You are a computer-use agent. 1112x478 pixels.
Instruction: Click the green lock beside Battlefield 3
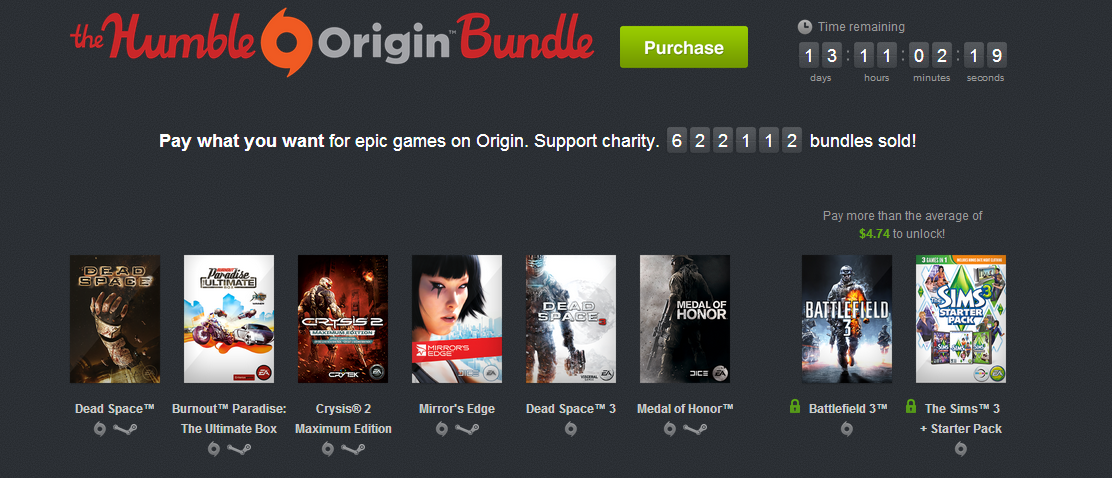(796, 407)
